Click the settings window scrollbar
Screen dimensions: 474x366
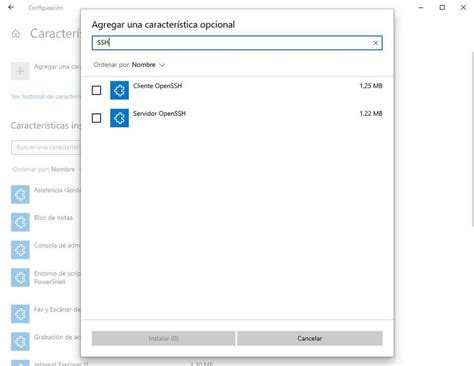[472, 139]
